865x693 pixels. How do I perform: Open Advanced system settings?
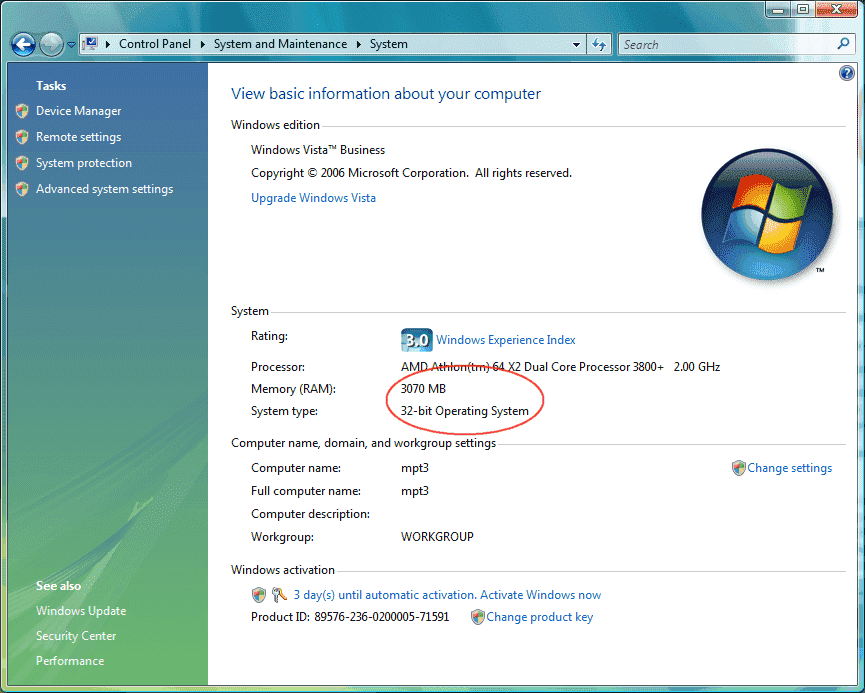[104, 189]
